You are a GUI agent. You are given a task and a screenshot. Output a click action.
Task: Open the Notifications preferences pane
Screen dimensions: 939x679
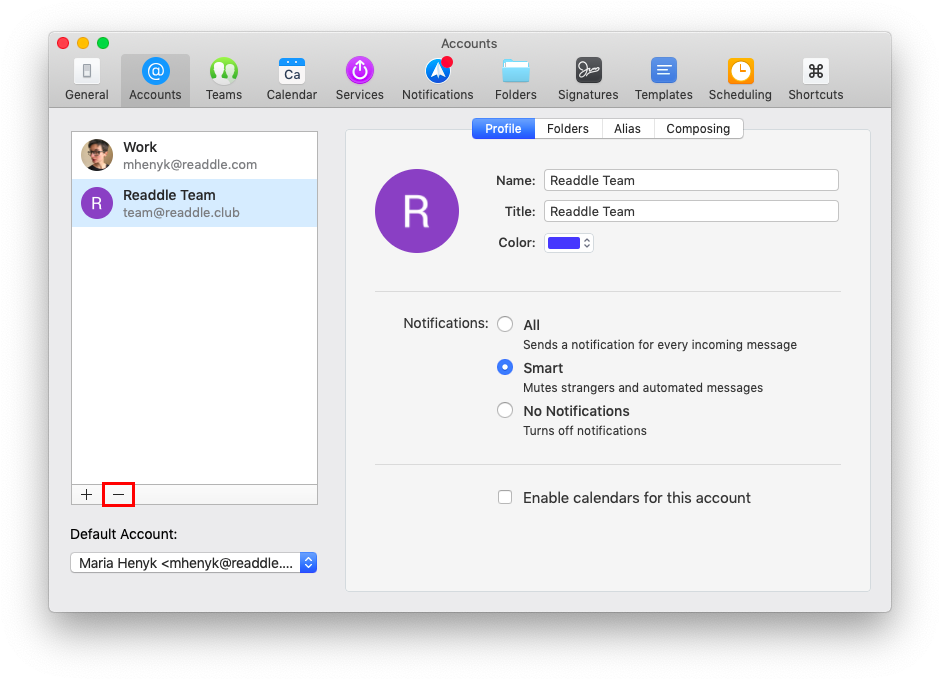pos(438,80)
